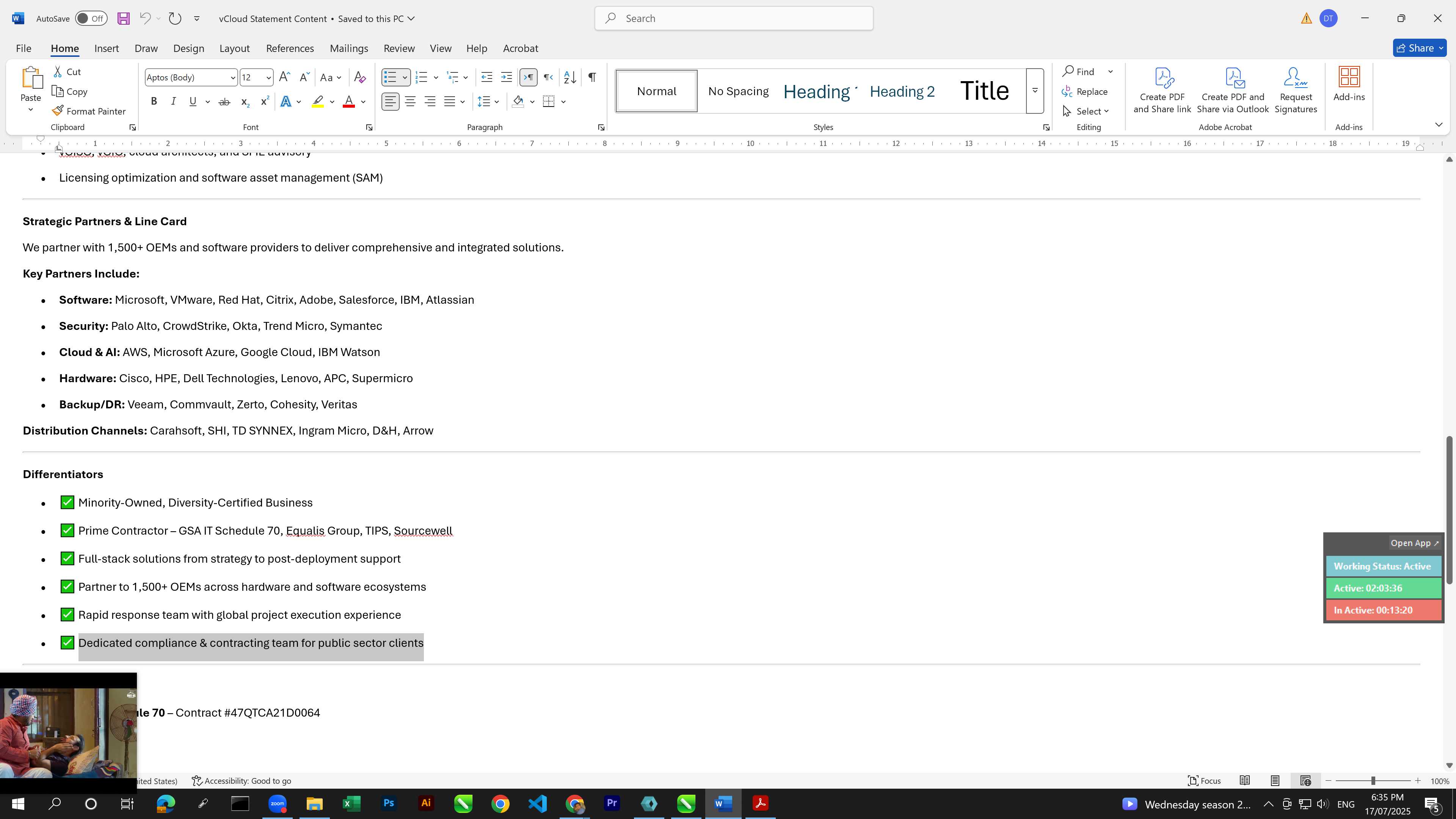Adjust the zoom slider handle
This screenshot has width=1456, height=819.
(1373, 781)
